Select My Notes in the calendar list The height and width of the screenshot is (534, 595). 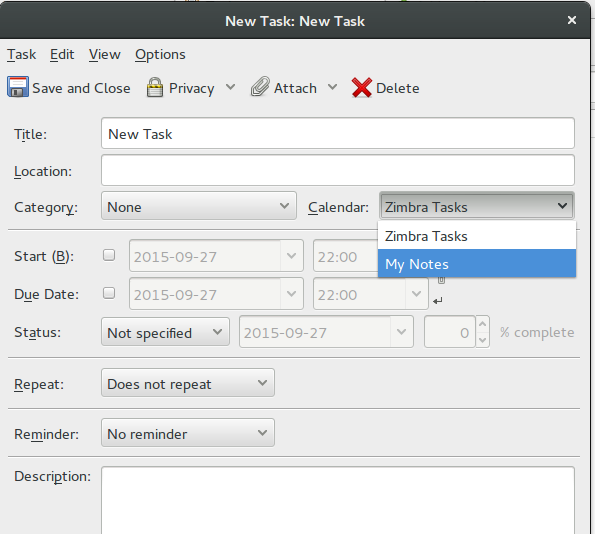pos(477,263)
